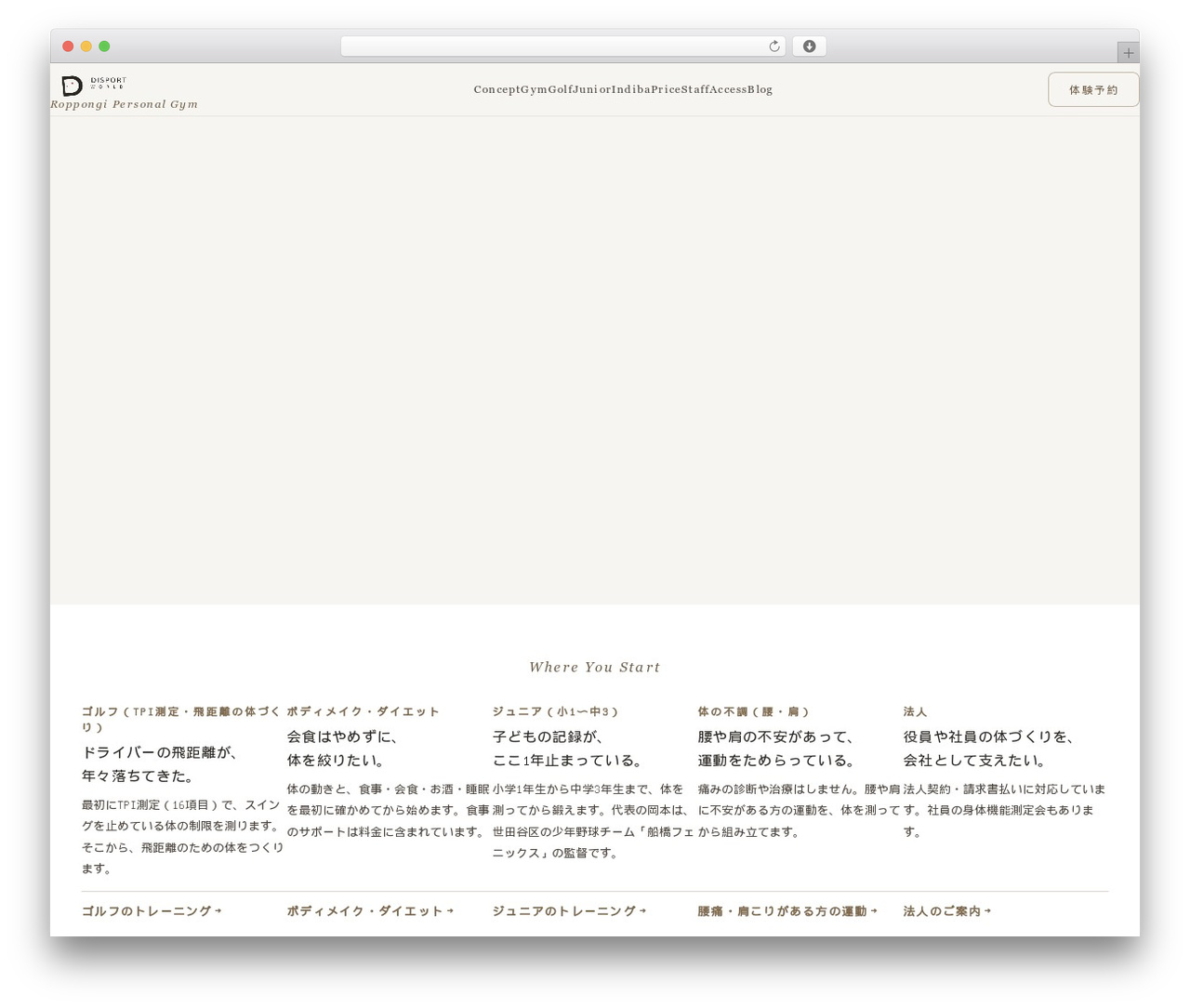
Task: Click the Where You Start heading
Action: click(x=595, y=667)
